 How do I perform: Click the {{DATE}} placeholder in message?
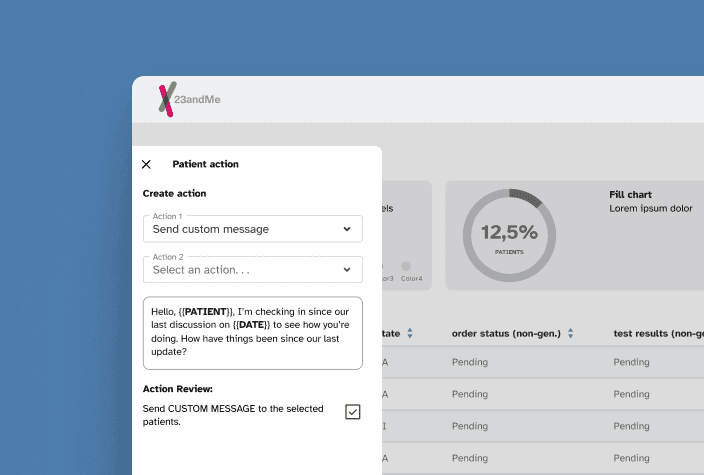pyautogui.click(x=251, y=325)
